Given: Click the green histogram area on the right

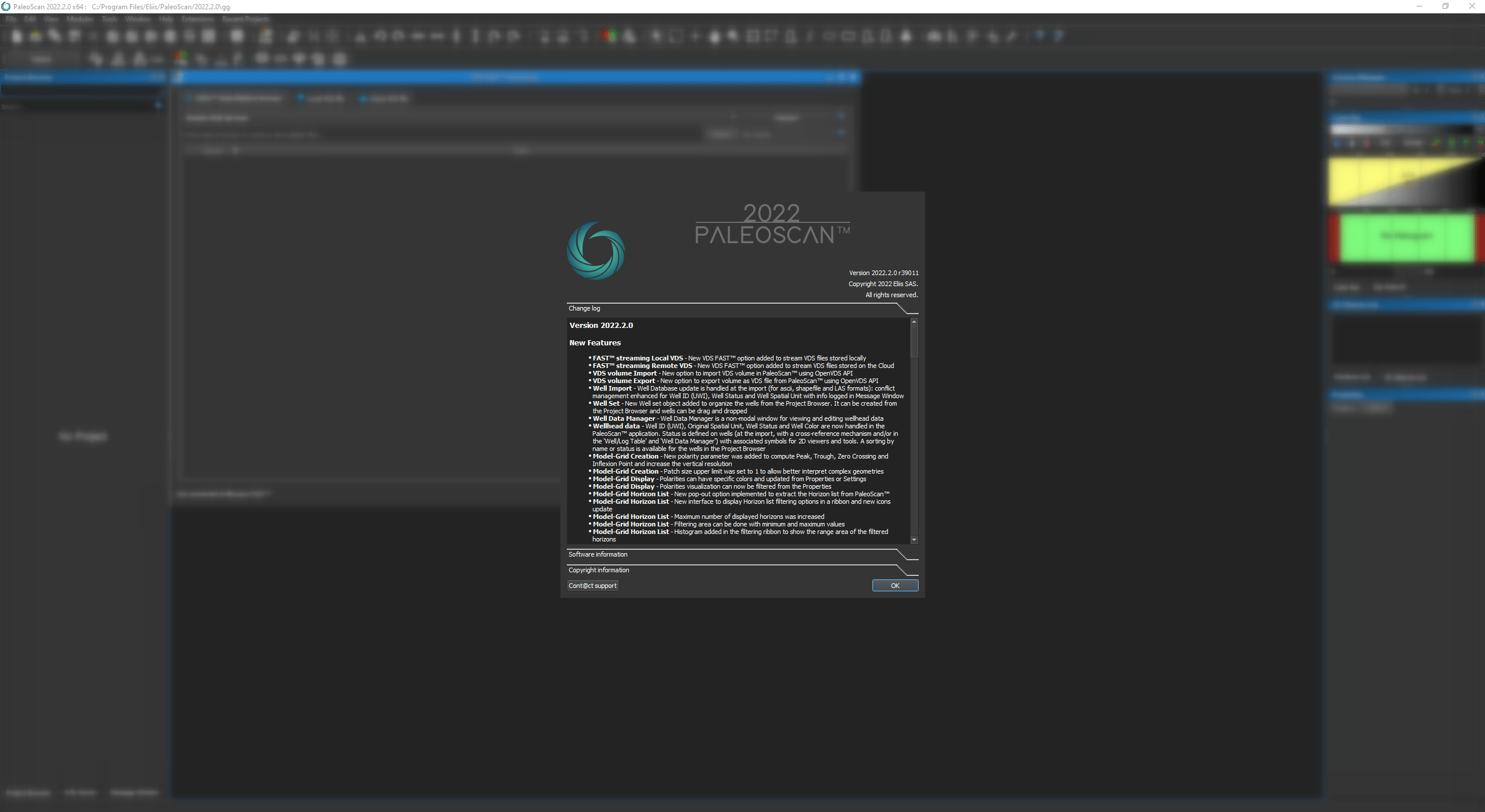Looking at the screenshot, I should [x=1406, y=237].
